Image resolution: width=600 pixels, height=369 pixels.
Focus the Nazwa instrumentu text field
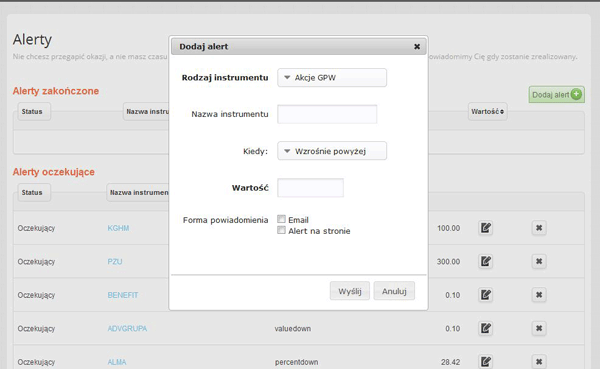coord(327,114)
